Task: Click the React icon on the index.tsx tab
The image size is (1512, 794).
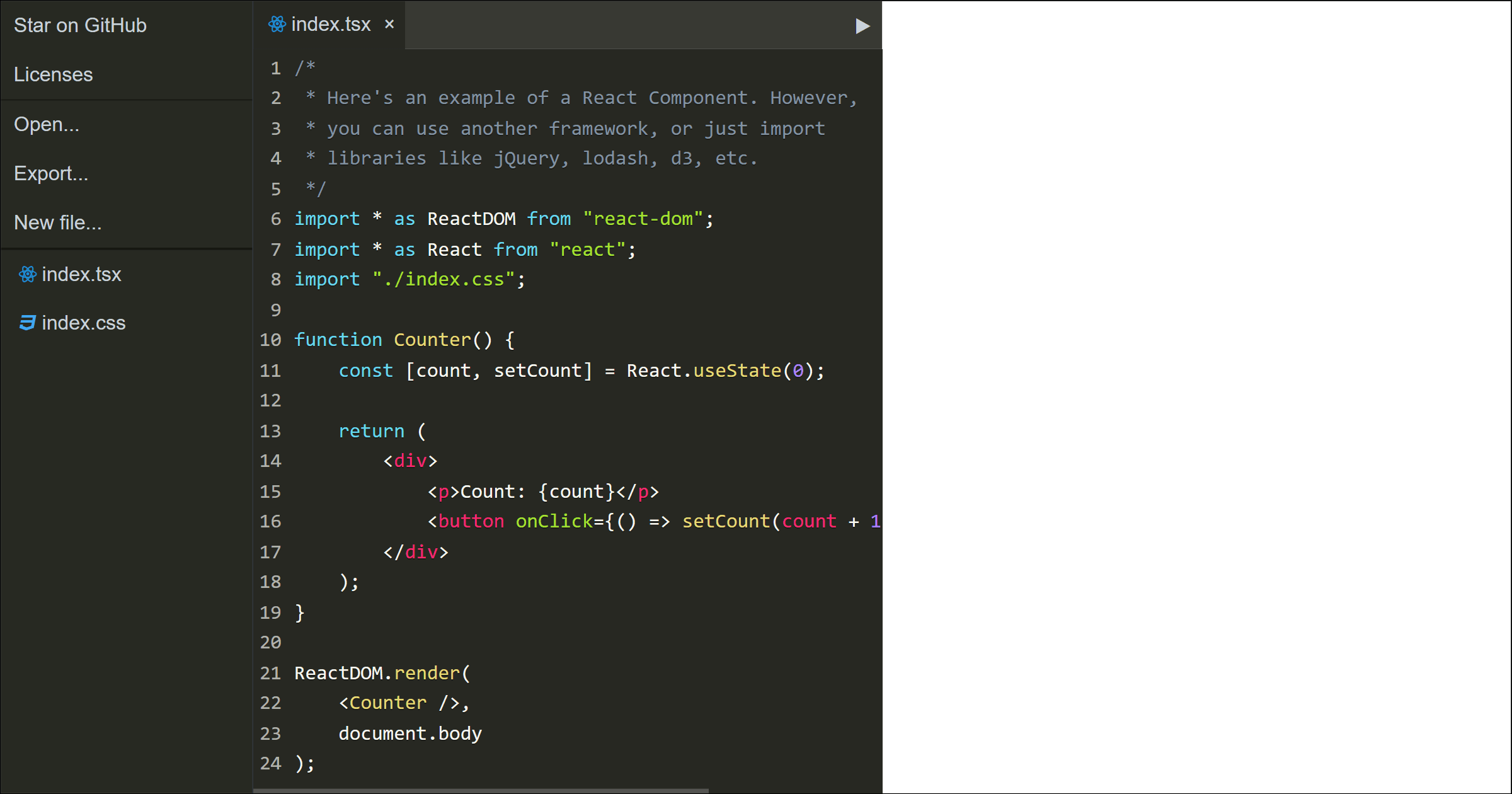Action: pyautogui.click(x=277, y=25)
